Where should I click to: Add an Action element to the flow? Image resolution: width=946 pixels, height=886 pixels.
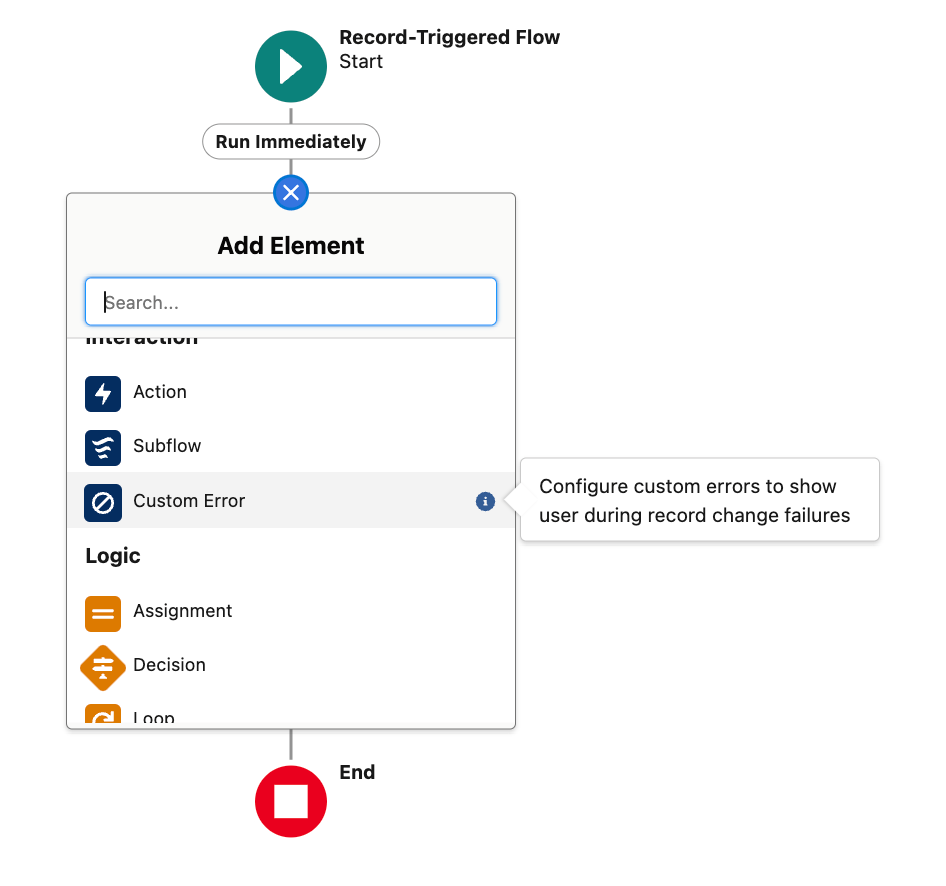pyautogui.click(x=160, y=393)
